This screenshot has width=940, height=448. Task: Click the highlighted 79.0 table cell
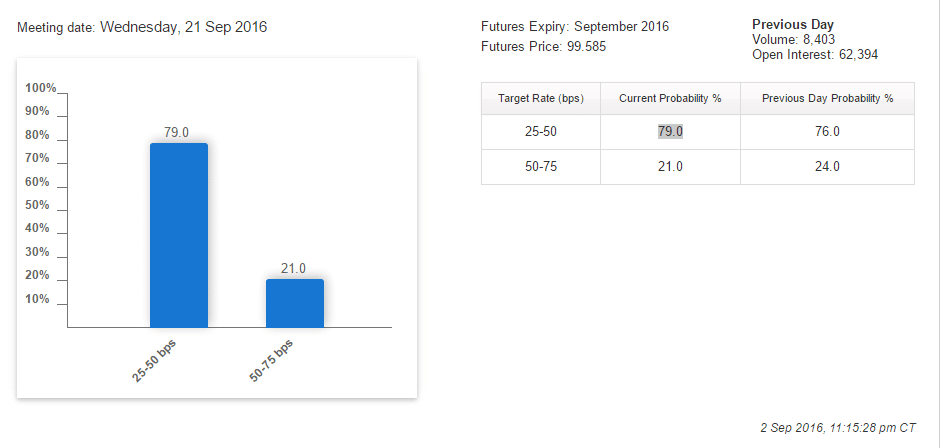coord(670,132)
